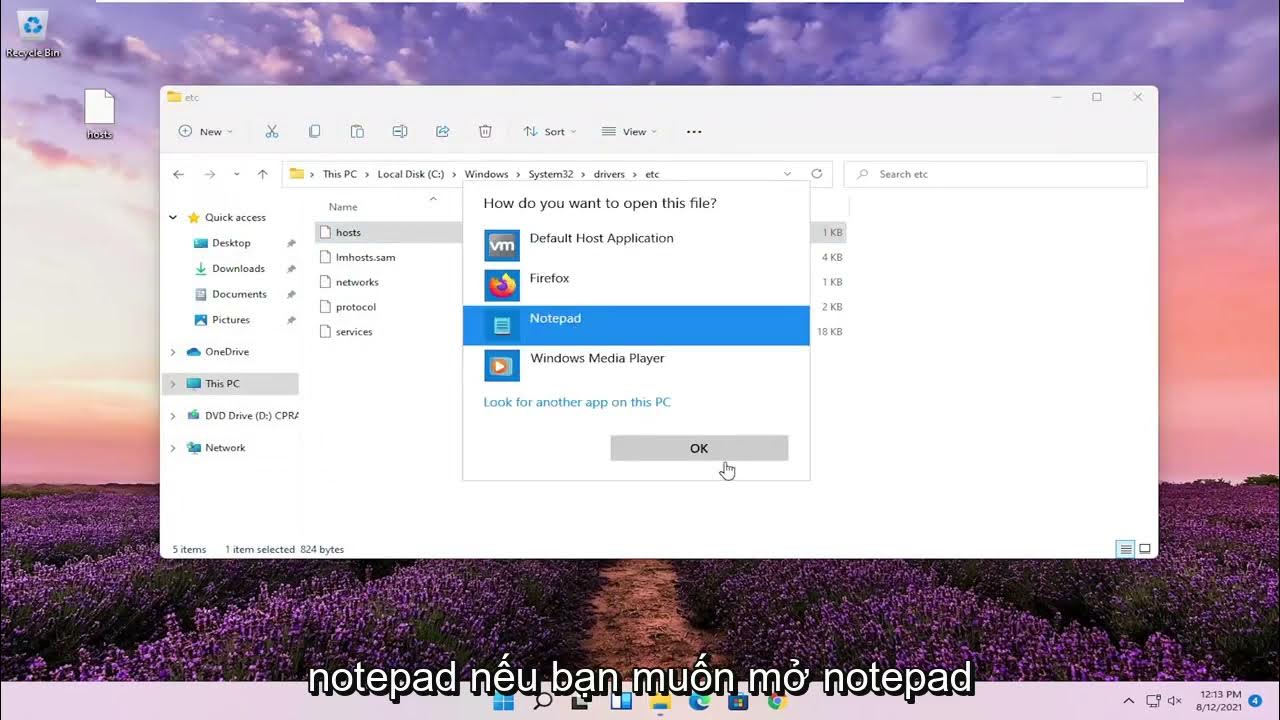
Task: Open the Sort dropdown menu
Action: [550, 131]
